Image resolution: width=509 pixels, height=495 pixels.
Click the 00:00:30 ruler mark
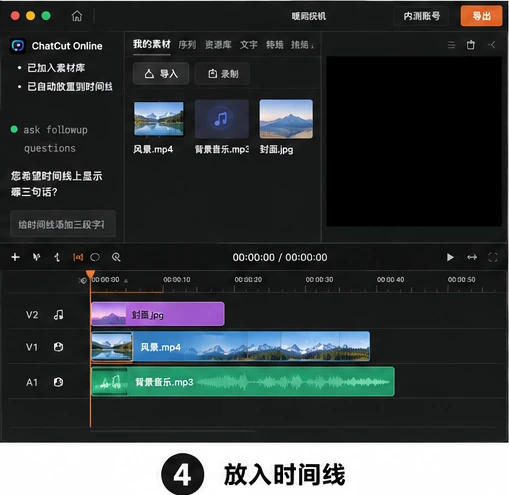pyautogui.click(x=319, y=279)
